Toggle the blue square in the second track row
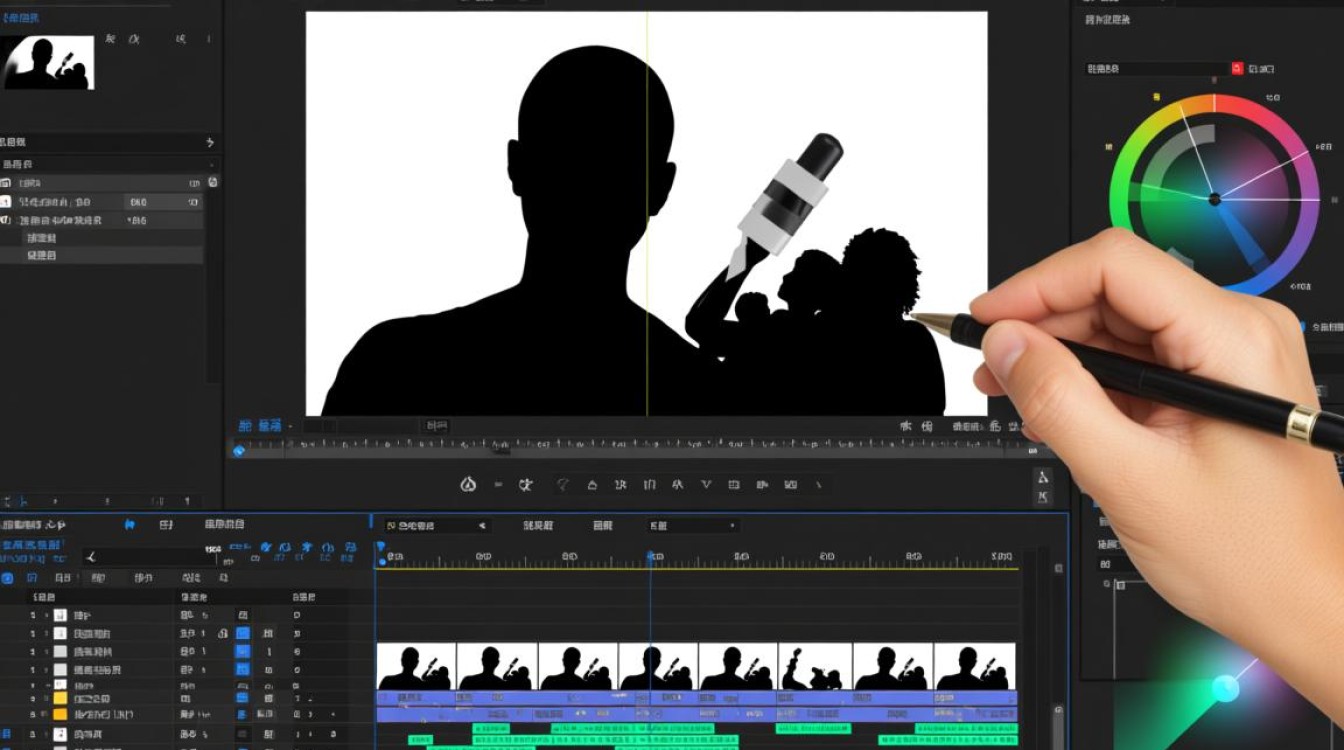1344x750 pixels. point(242,634)
